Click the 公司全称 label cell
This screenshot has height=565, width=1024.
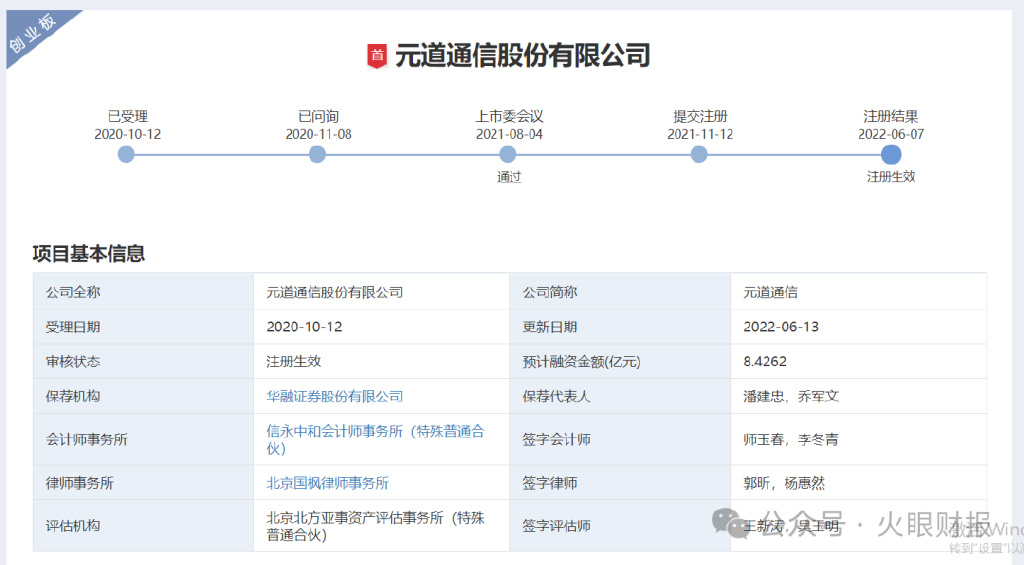pos(144,292)
